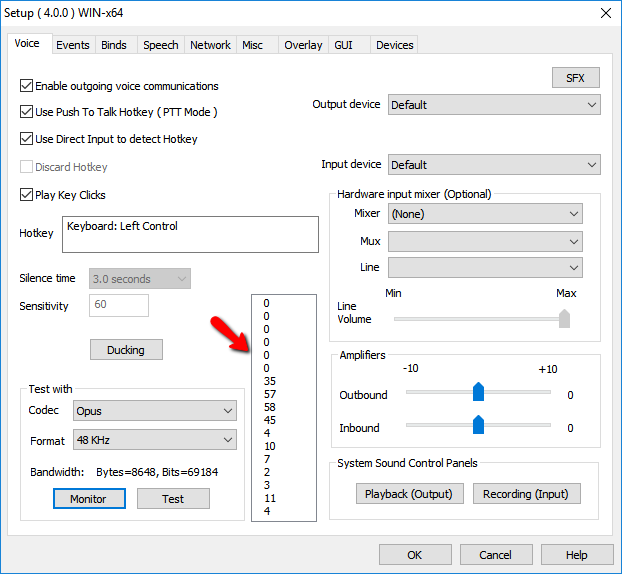Click the Discard Hotkey checkbox

[x=26, y=167]
